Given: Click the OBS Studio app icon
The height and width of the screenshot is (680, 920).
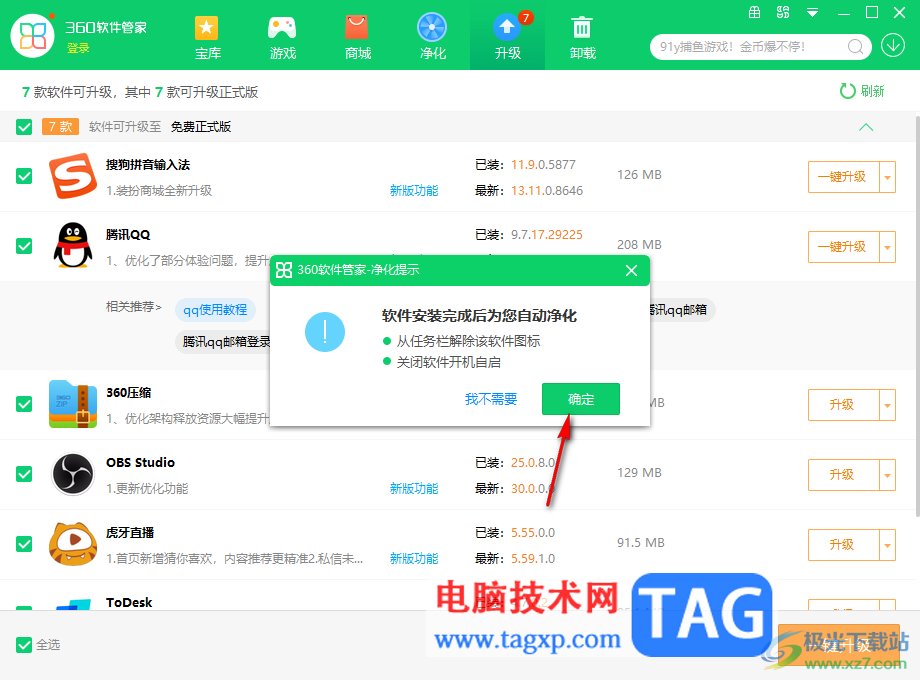Looking at the screenshot, I should tap(73, 473).
